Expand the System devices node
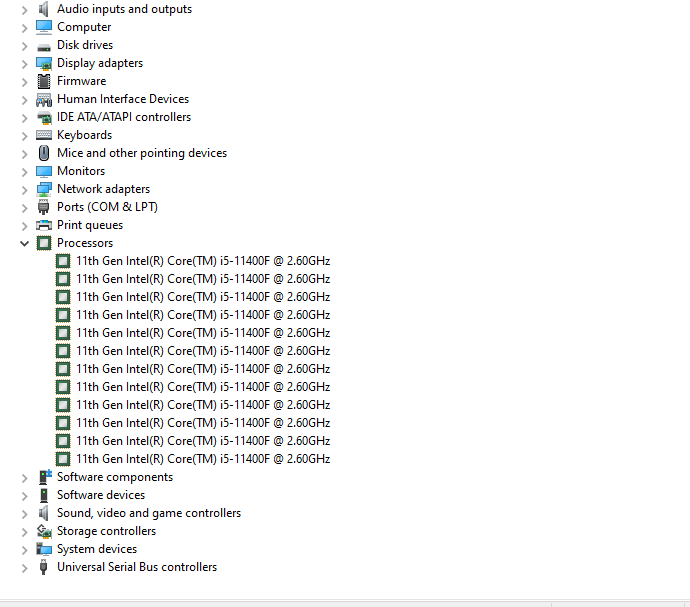 point(25,550)
